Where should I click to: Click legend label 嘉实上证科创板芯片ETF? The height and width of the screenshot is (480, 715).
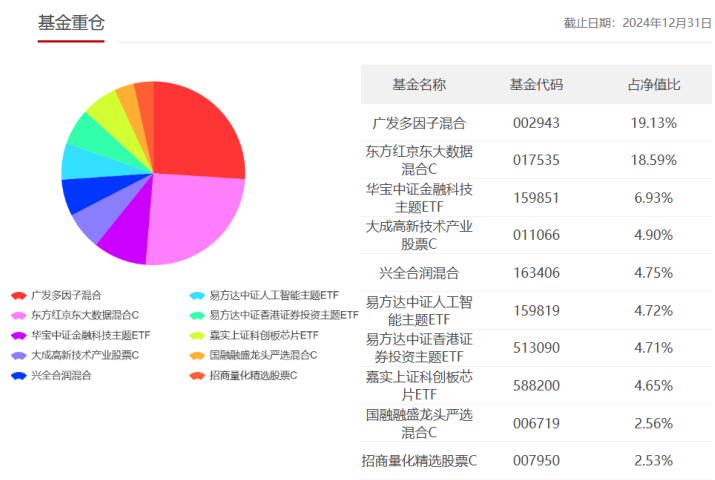pos(264,335)
